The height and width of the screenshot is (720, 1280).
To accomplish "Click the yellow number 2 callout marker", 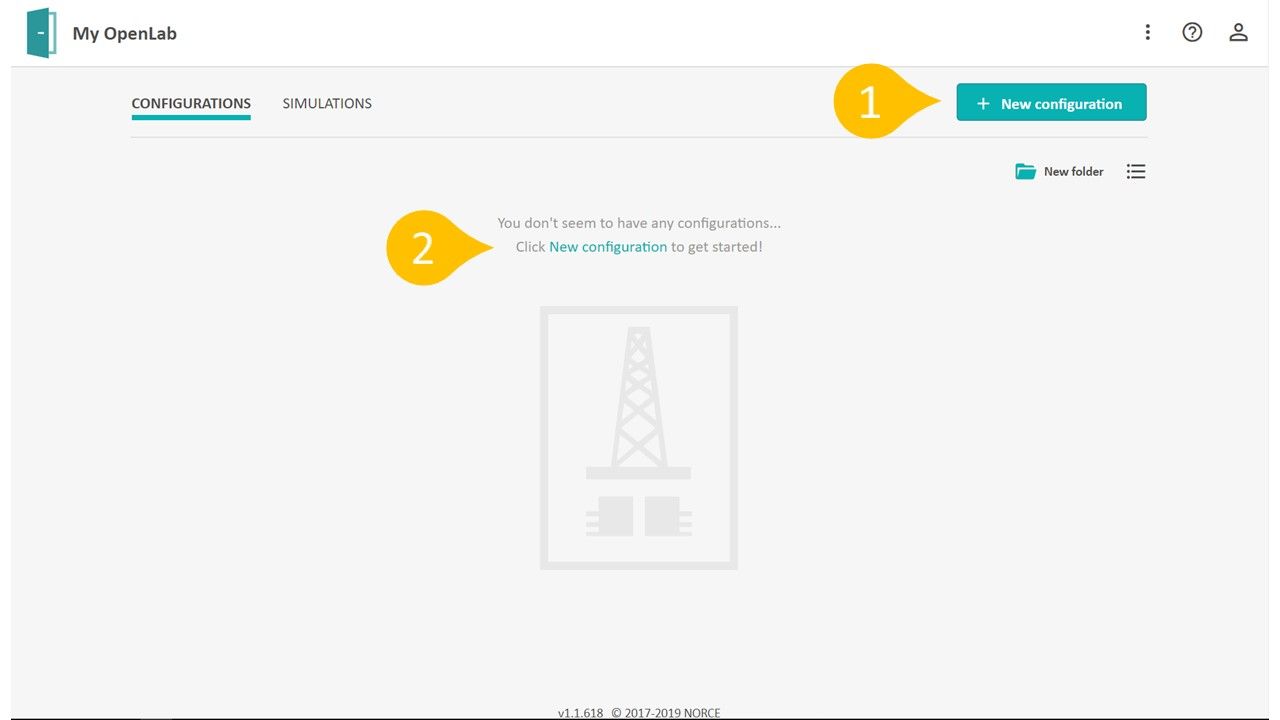I will [422, 248].
